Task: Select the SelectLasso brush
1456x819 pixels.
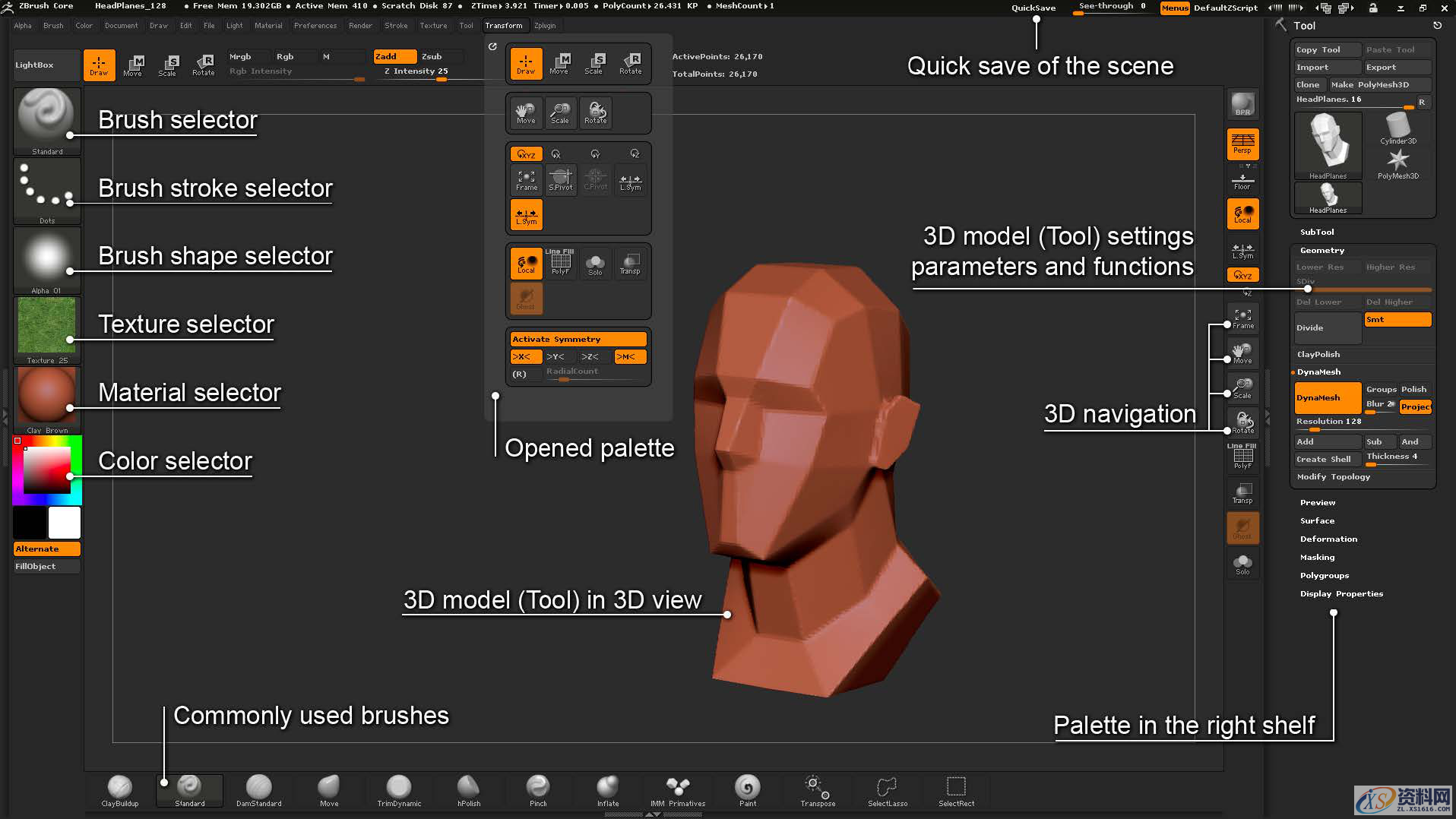Action: [x=887, y=790]
